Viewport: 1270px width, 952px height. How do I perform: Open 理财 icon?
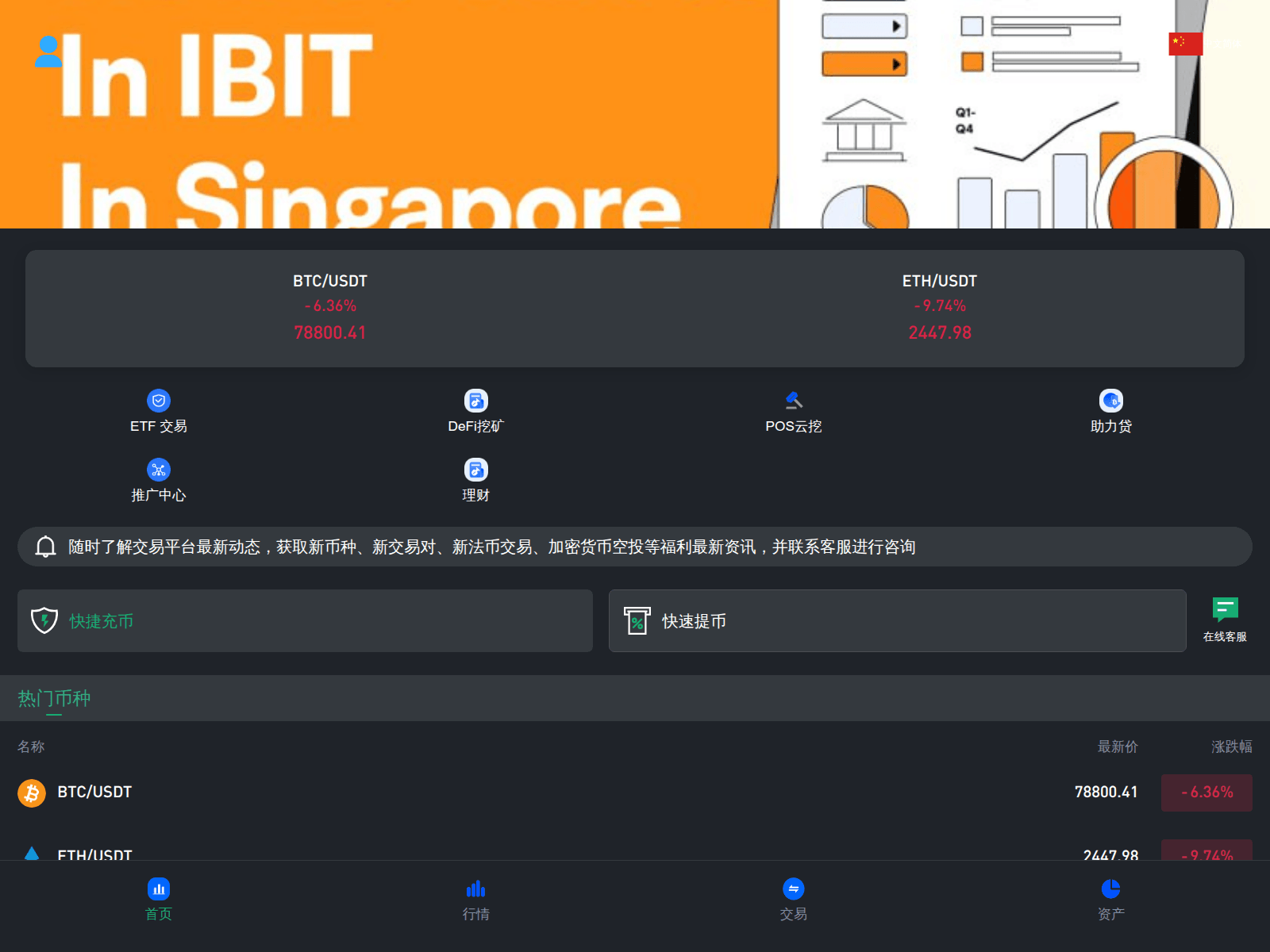(x=476, y=470)
